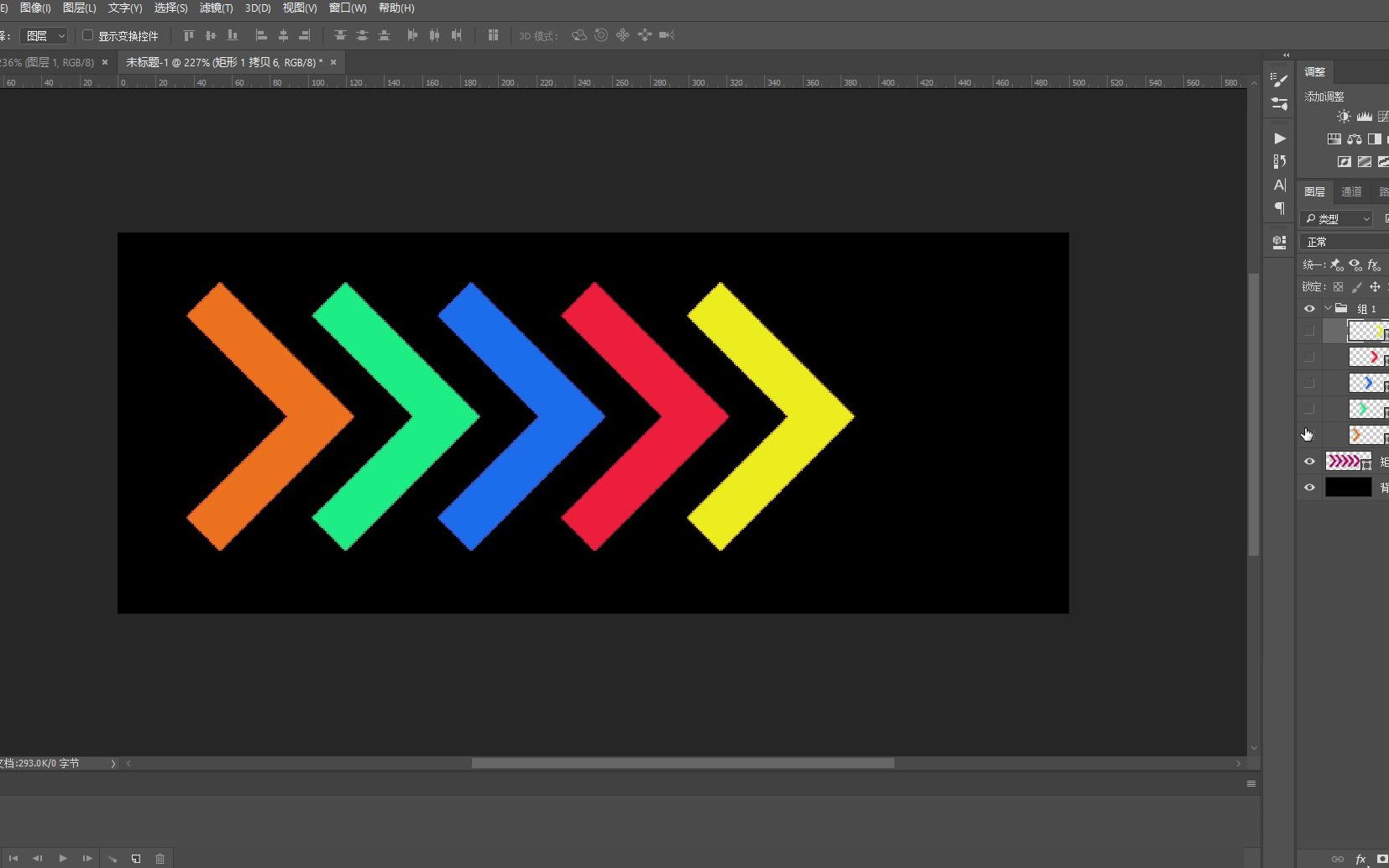Collapse the 组 1 group
Viewport: 1389px width, 868px height.
pos(1328,308)
